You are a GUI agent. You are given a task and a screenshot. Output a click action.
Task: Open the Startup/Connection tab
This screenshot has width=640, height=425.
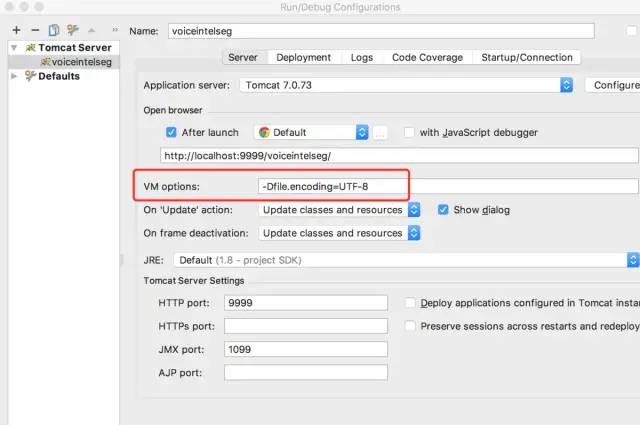[x=527, y=58]
